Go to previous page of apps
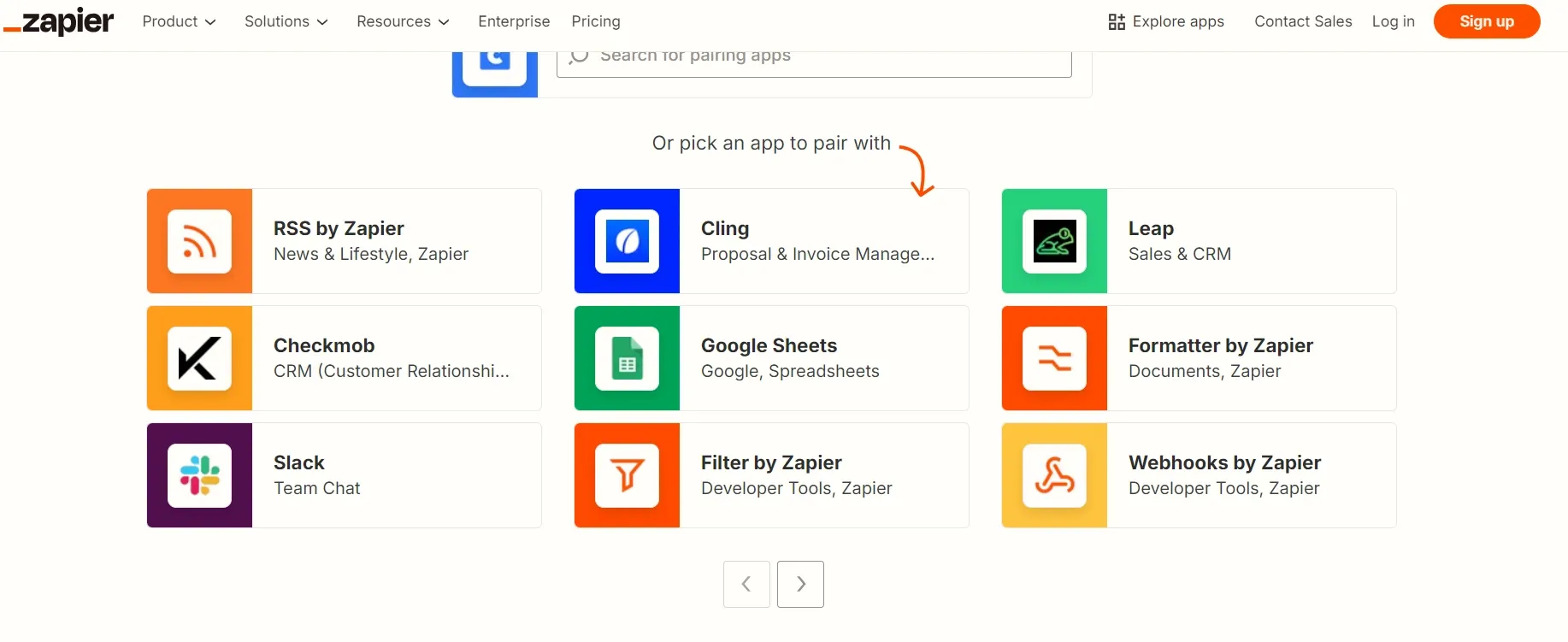The width and height of the screenshot is (1568, 642). pos(746,584)
